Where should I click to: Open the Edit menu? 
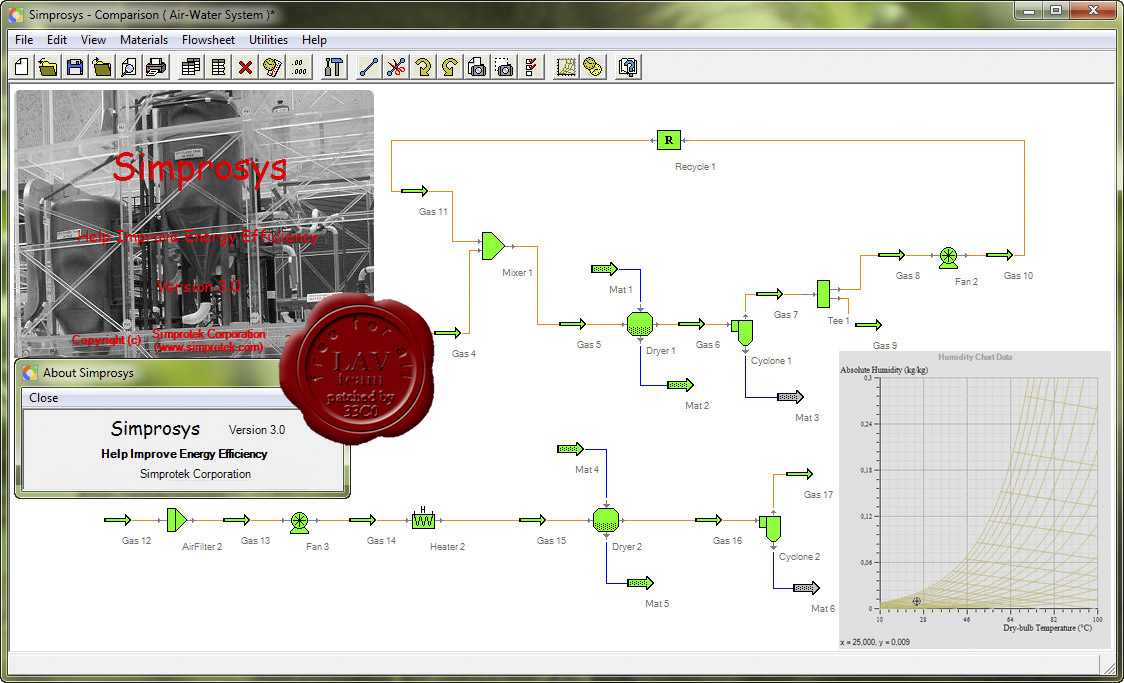tap(57, 40)
